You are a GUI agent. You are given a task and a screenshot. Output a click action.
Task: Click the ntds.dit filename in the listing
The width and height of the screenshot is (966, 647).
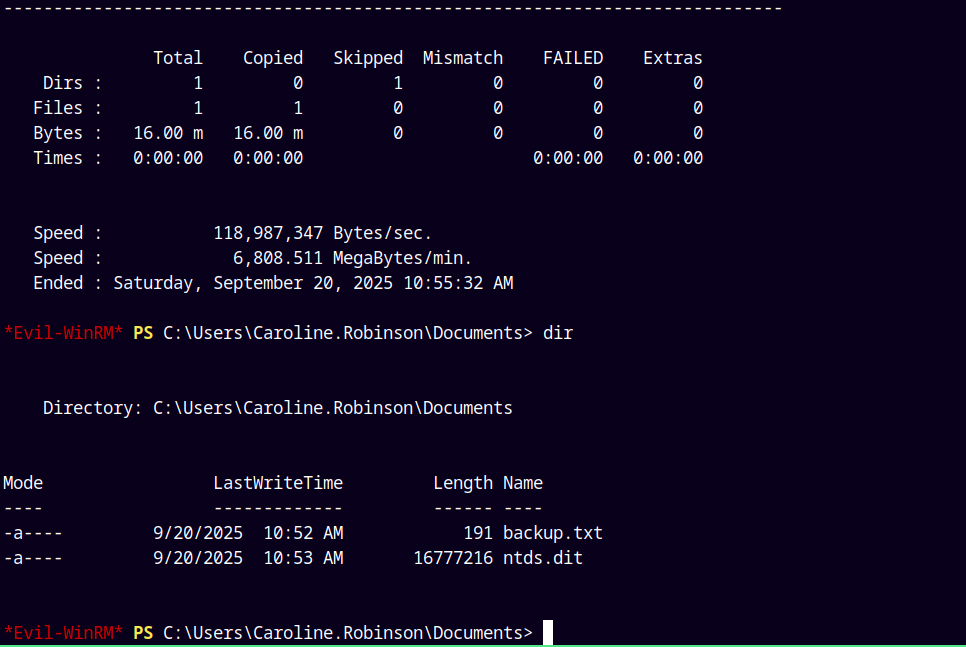[x=542, y=558]
